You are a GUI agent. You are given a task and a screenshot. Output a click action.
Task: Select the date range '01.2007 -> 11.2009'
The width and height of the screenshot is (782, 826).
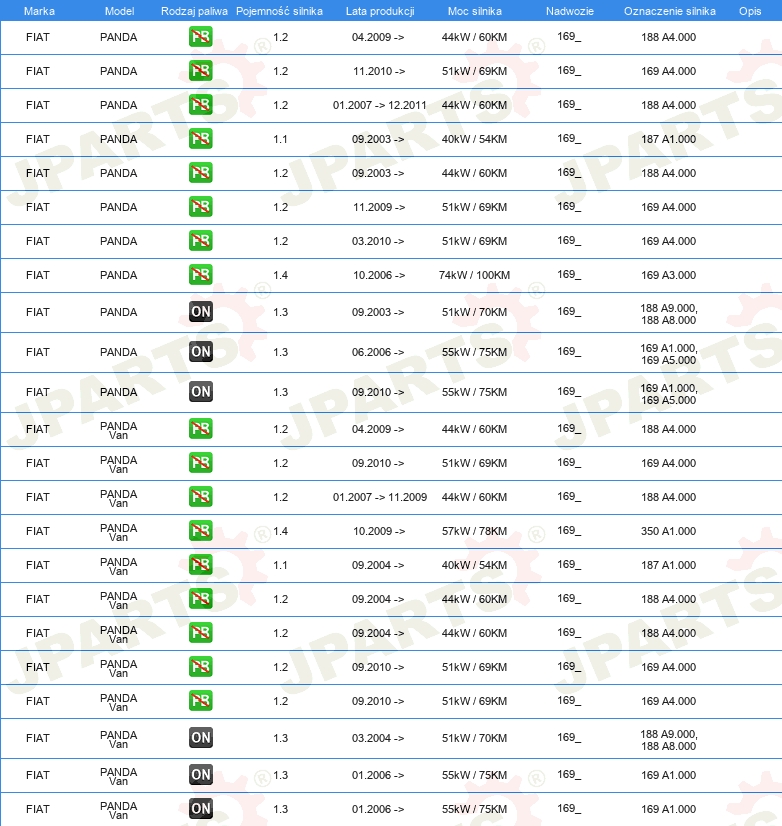click(379, 497)
